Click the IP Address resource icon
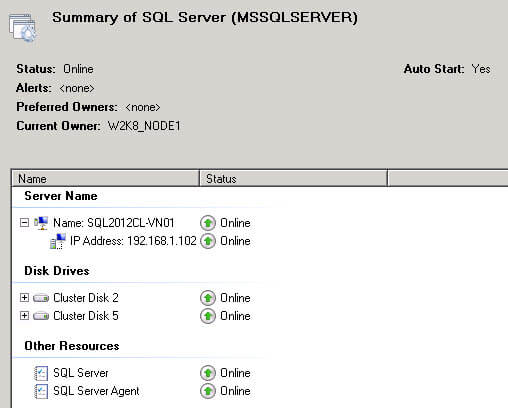The height and width of the screenshot is (408, 508). click(x=57, y=241)
